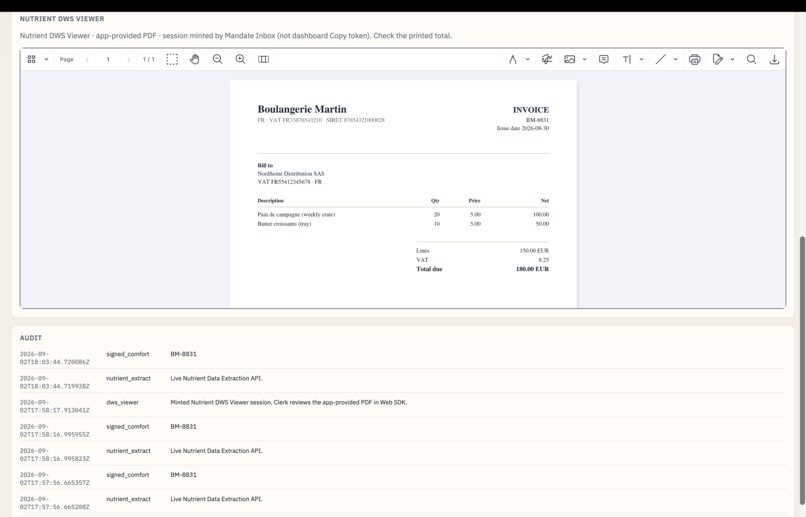Click 'Butter croissants (tray)' line item
Screen dimensions: 806x517
coord(284,224)
